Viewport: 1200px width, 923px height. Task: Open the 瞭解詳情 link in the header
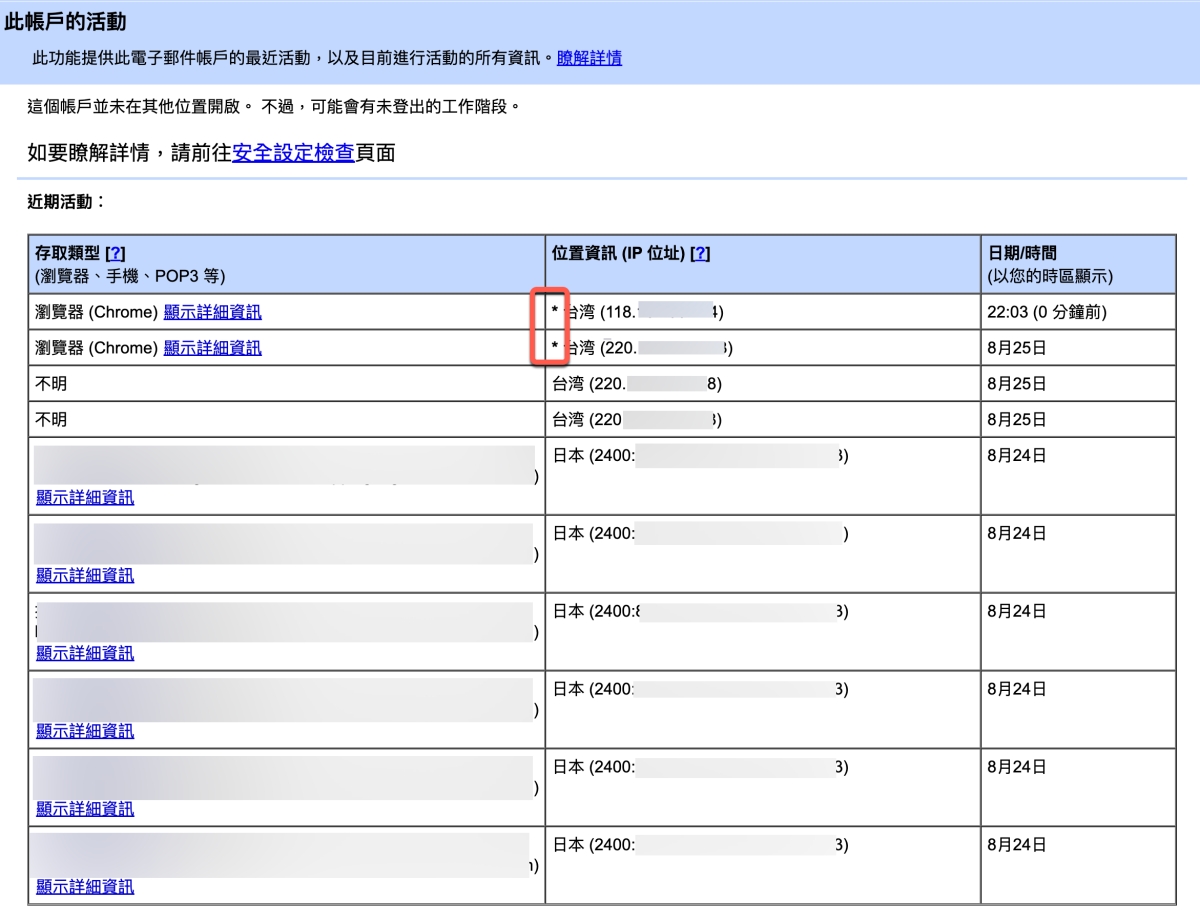(589, 58)
